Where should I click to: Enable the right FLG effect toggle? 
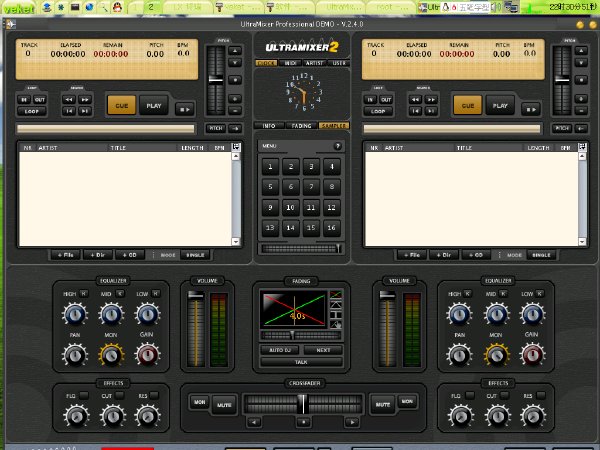coord(470,395)
